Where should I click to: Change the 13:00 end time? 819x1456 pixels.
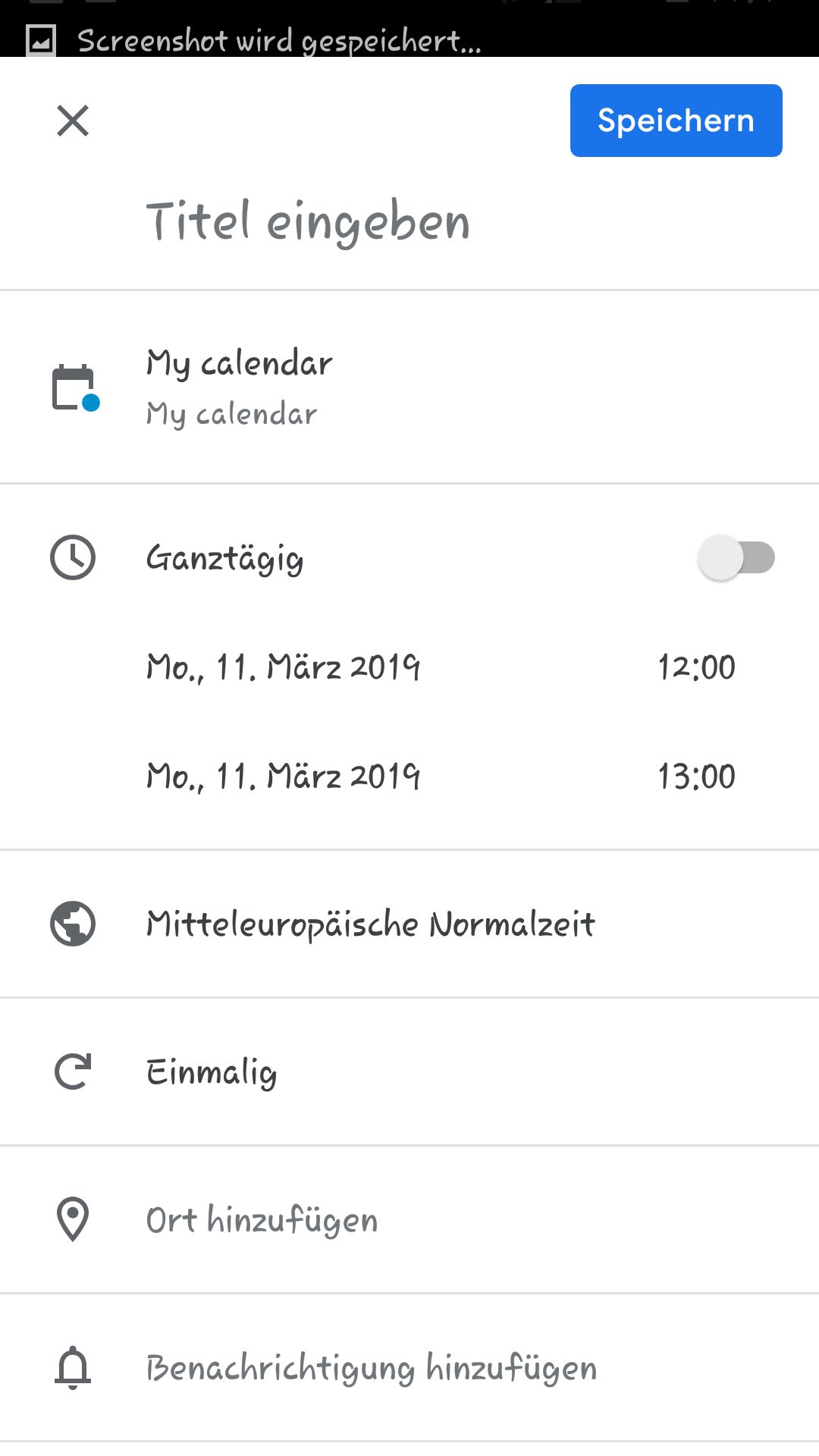696,777
